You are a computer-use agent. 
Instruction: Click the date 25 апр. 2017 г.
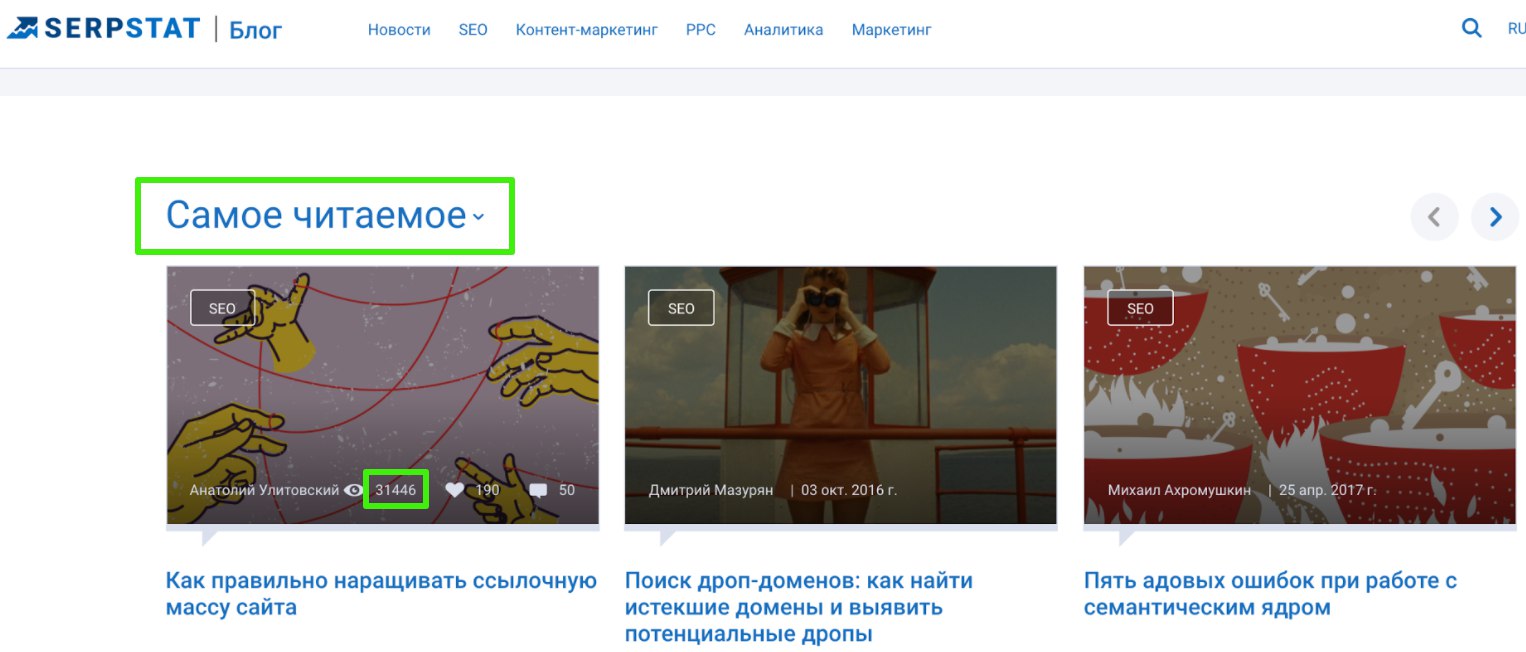(1328, 490)
